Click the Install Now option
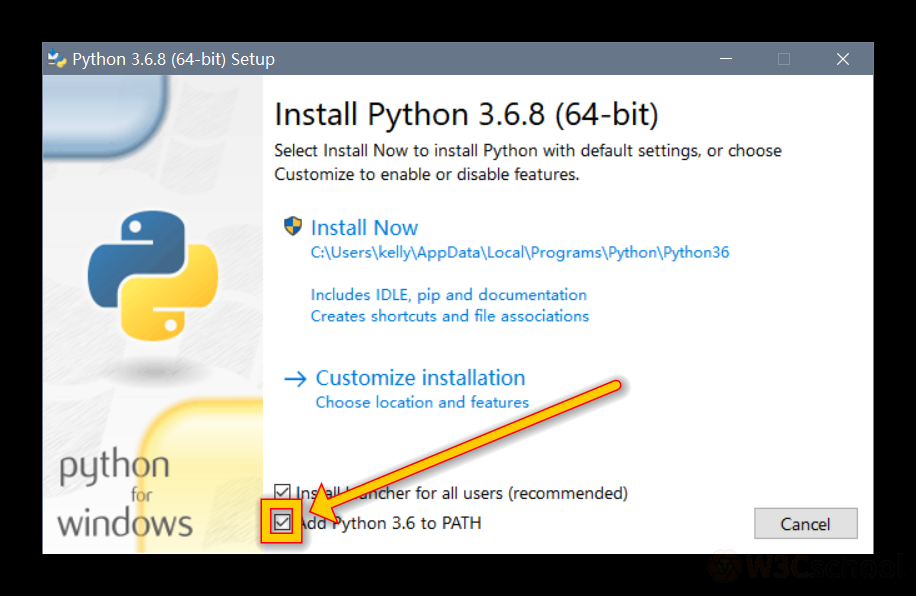 pyautogui.click(x=364, y=227)
